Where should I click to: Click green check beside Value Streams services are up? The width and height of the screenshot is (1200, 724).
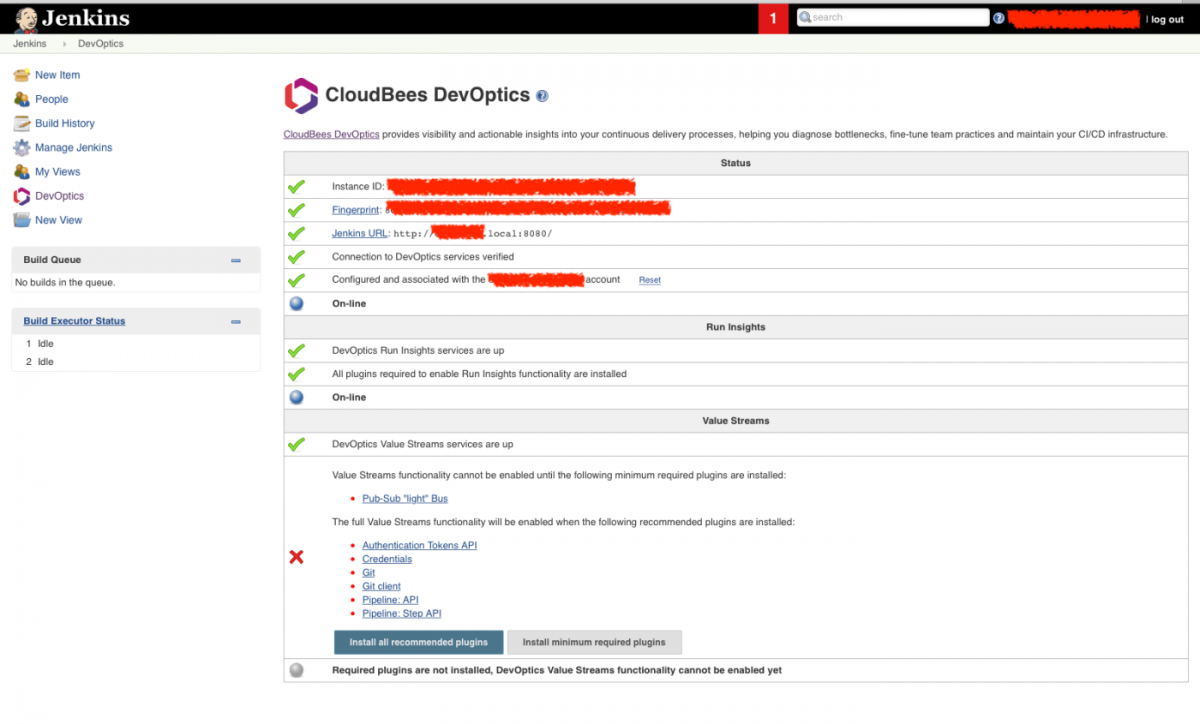[296, 444]
